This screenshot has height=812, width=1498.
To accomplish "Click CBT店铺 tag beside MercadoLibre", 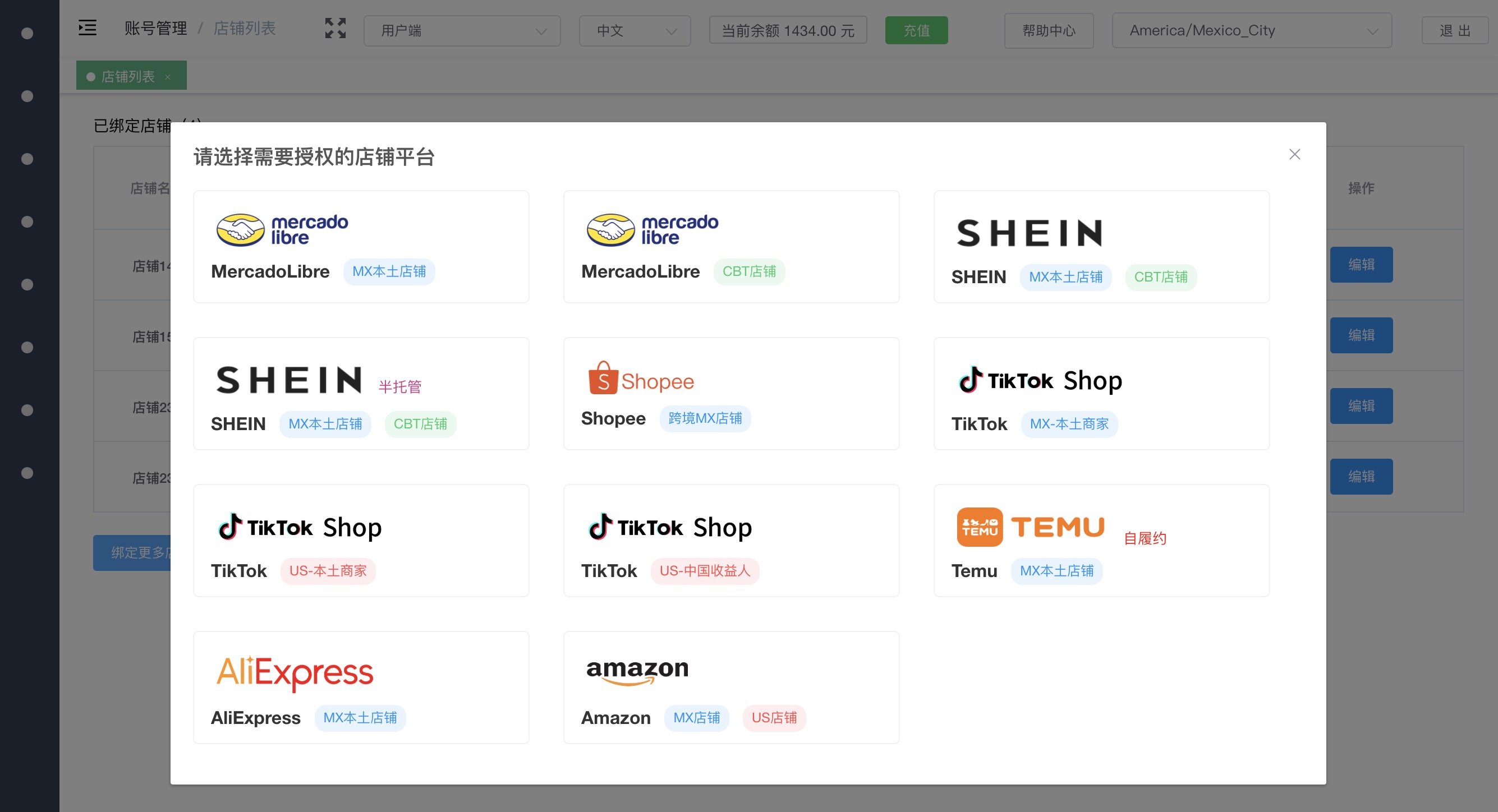I will coord(749,271).
